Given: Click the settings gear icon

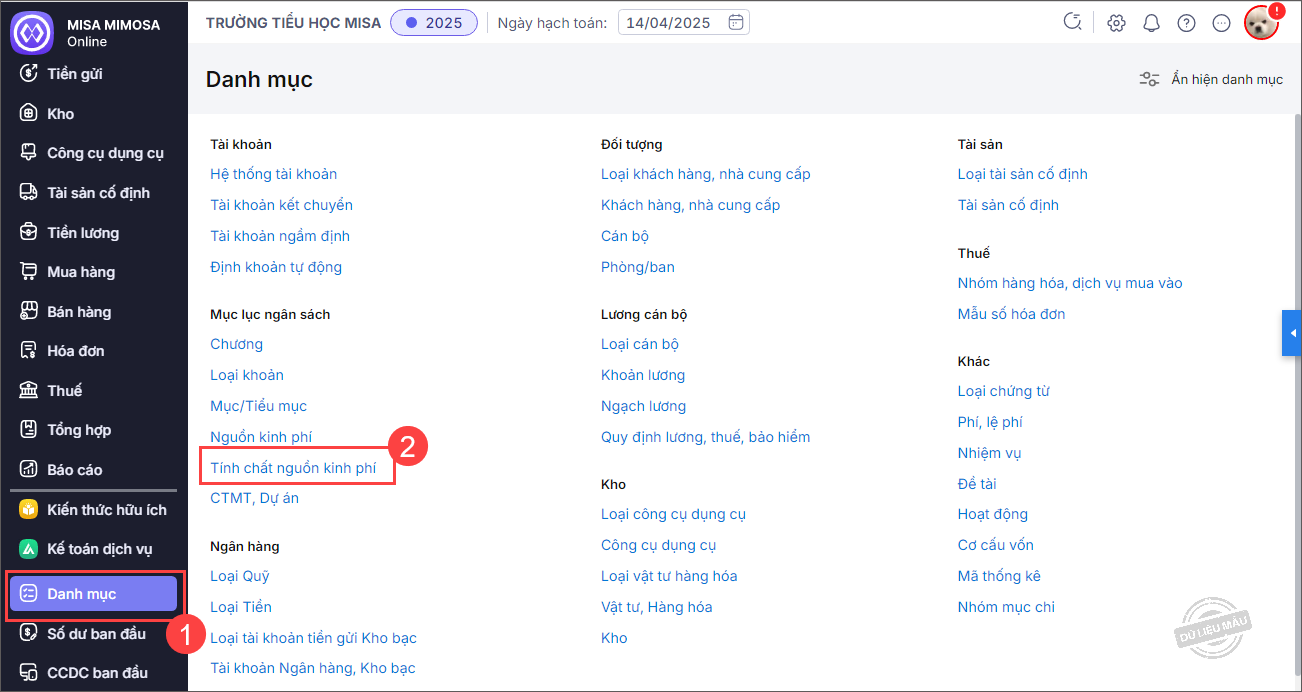Looking at the screenshot, I should (x=1117, y=23).
